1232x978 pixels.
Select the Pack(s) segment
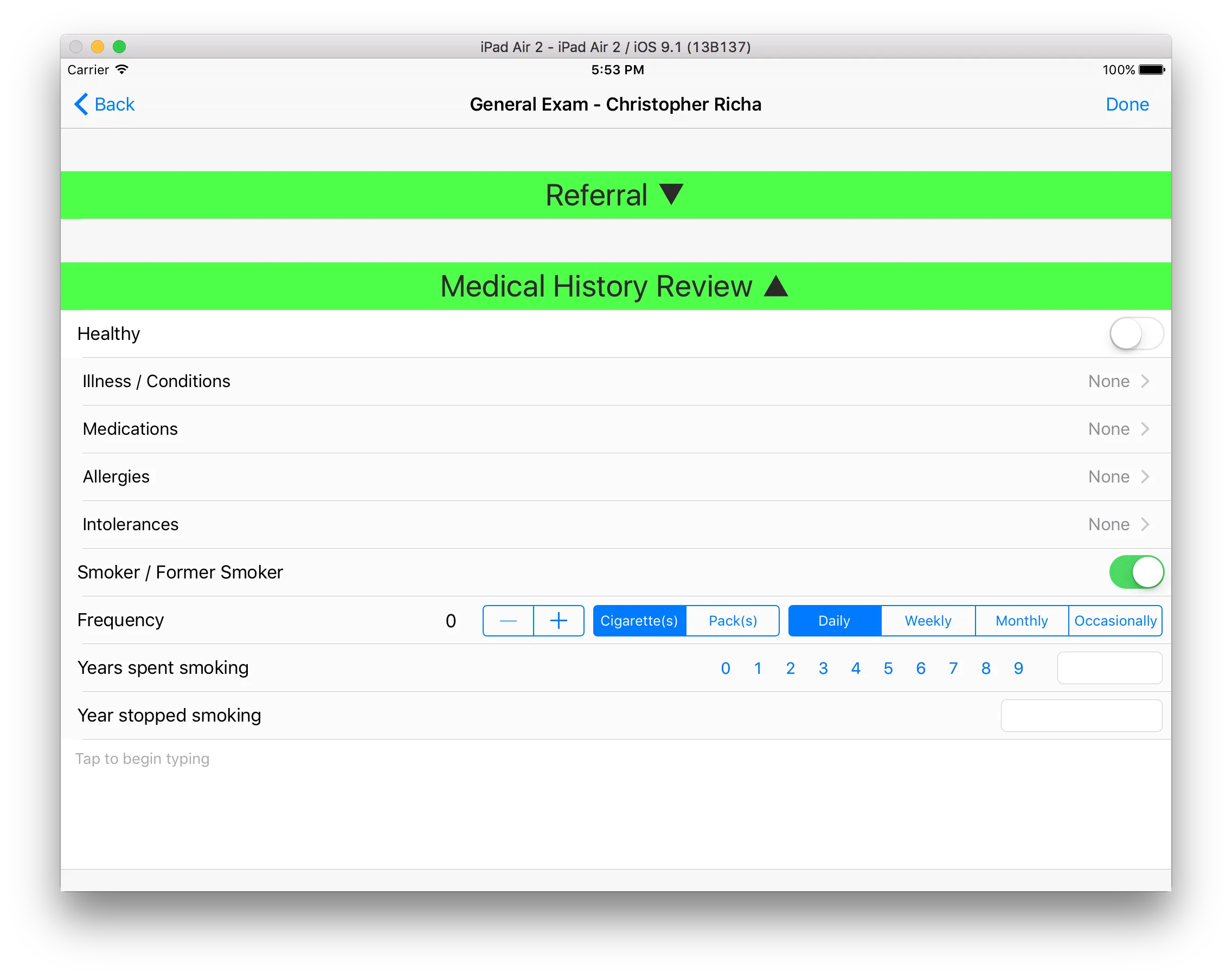tap(732, 620)
